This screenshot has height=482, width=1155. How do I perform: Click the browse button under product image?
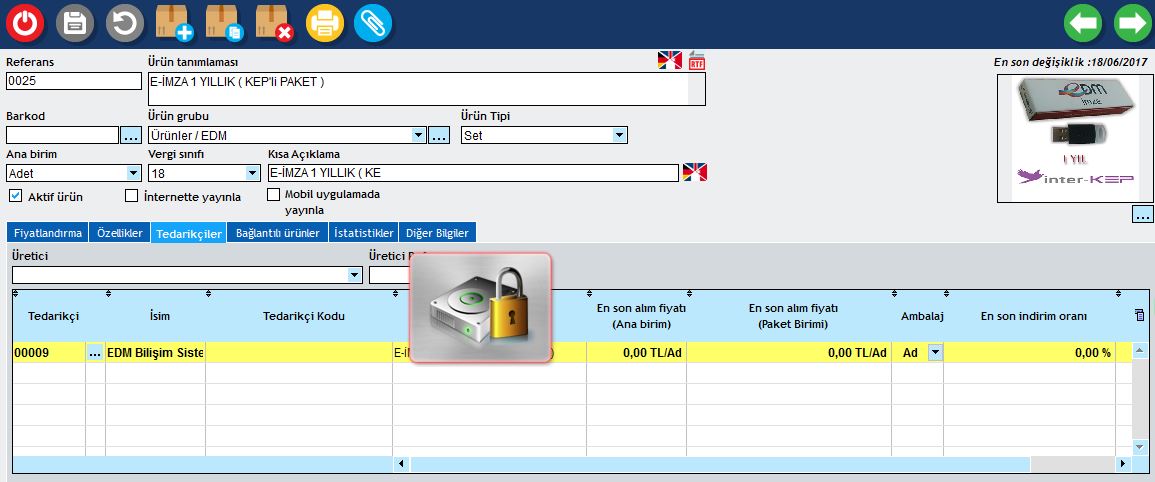pyautogui.click(x=1142, y=214)
